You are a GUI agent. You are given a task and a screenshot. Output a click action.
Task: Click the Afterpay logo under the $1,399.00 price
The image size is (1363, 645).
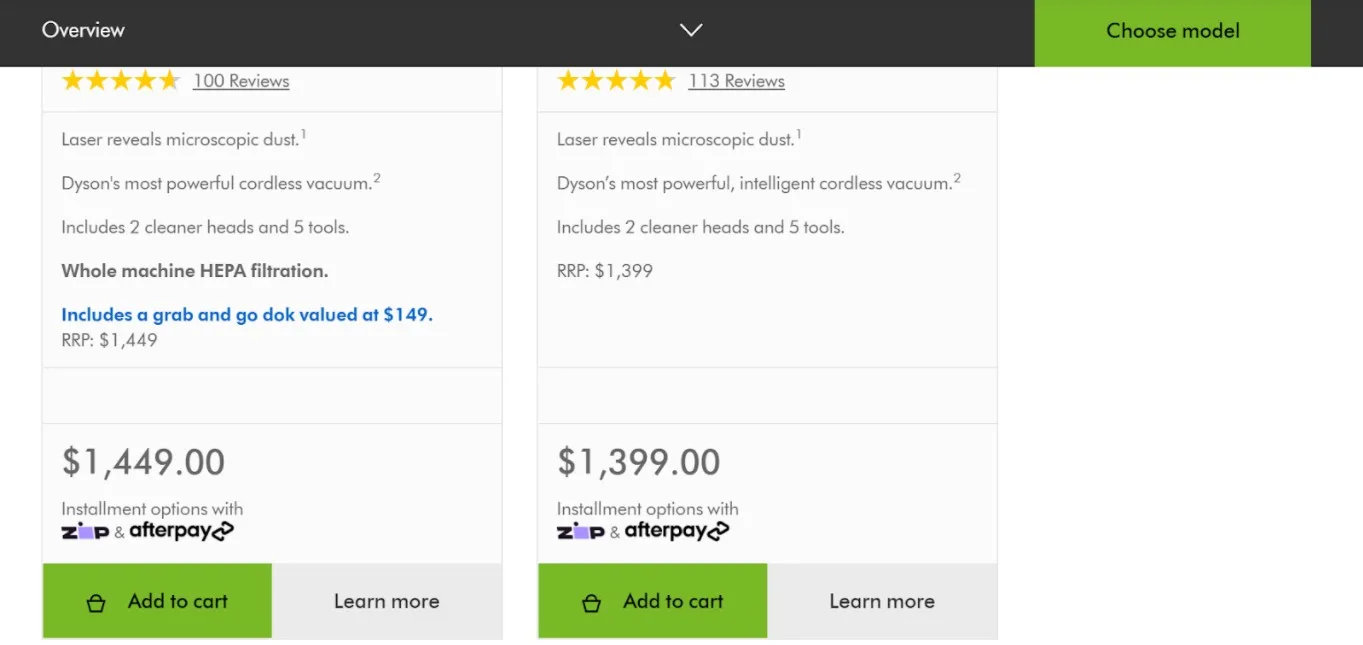tap(677, 531)
